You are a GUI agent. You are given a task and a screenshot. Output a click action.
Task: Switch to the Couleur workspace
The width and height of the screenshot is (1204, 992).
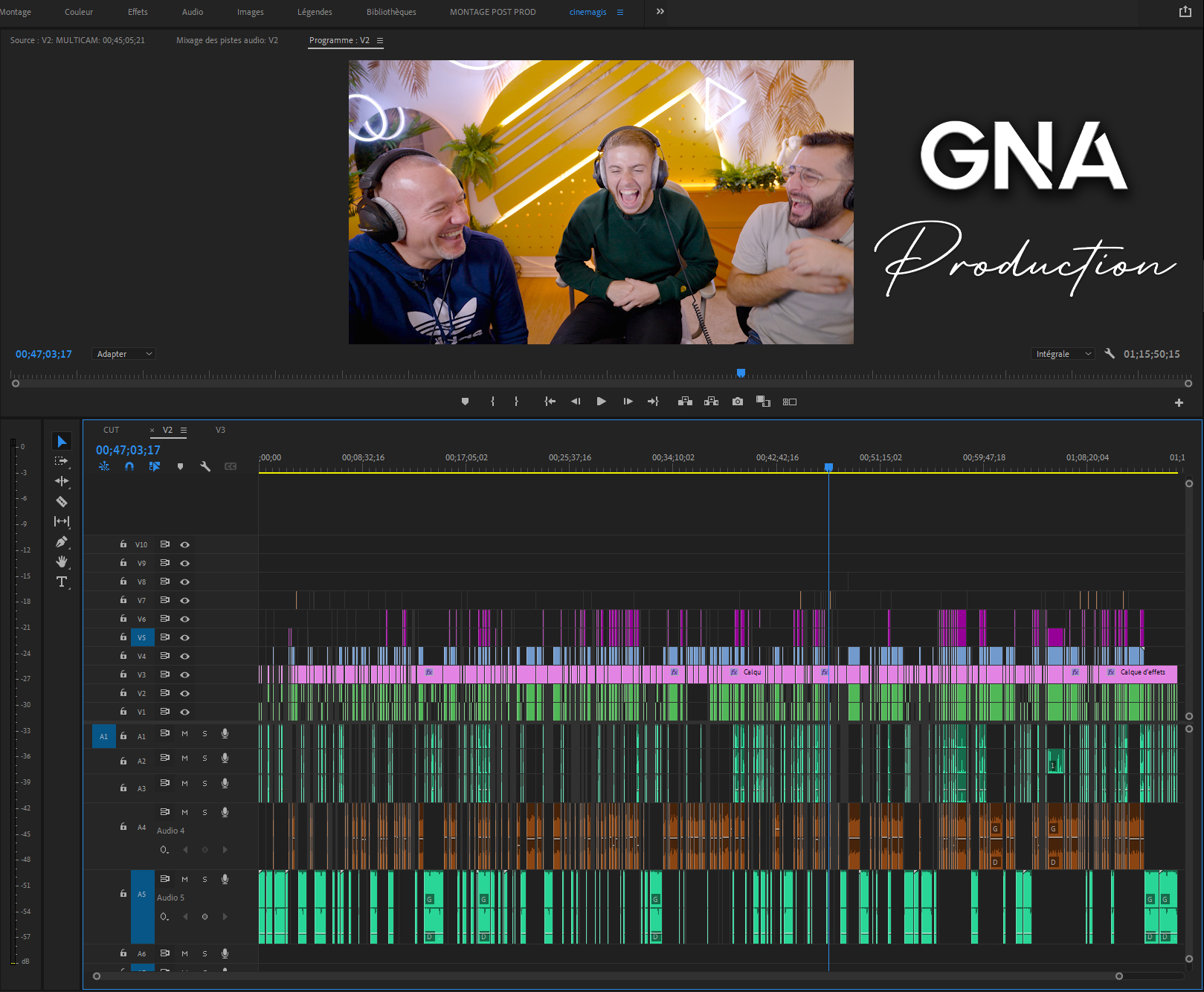coord(79,12)
